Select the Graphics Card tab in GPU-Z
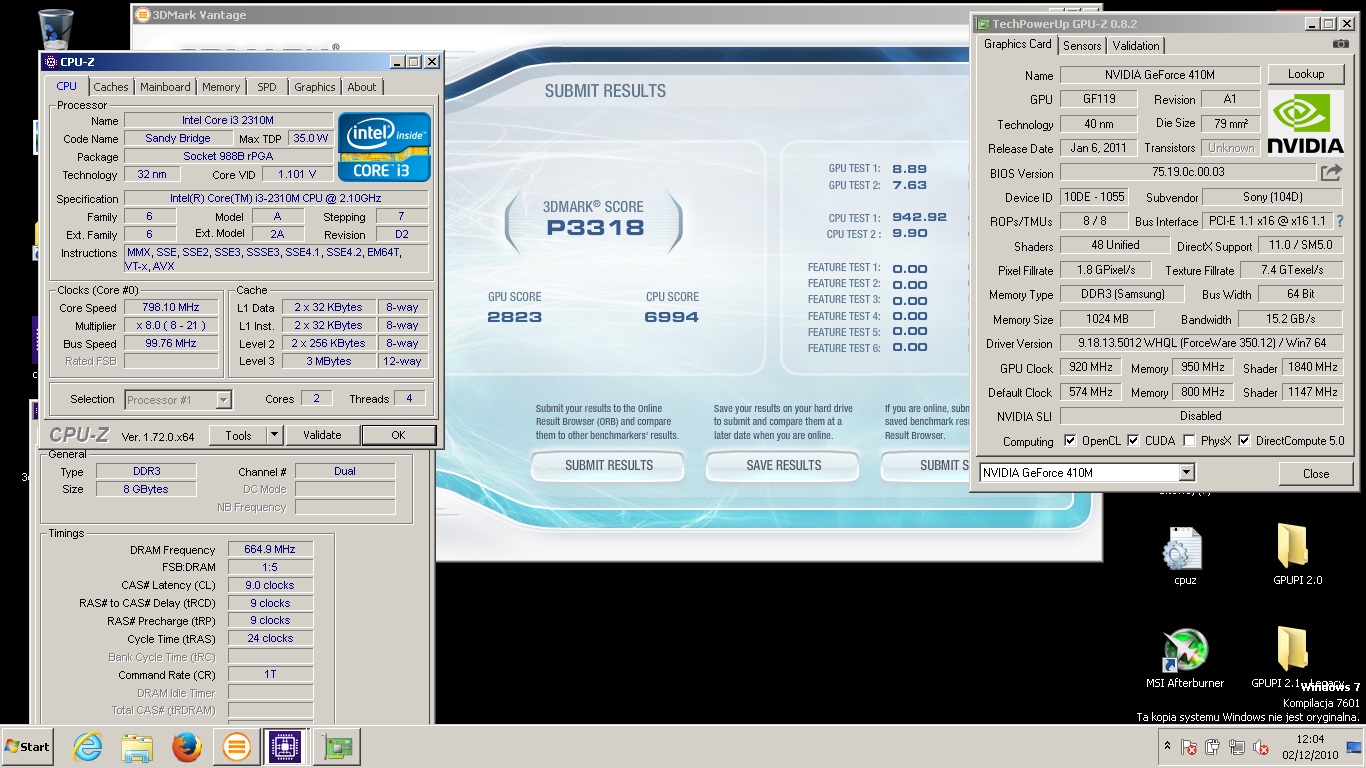1366x768 pixels. (1017, 44)
